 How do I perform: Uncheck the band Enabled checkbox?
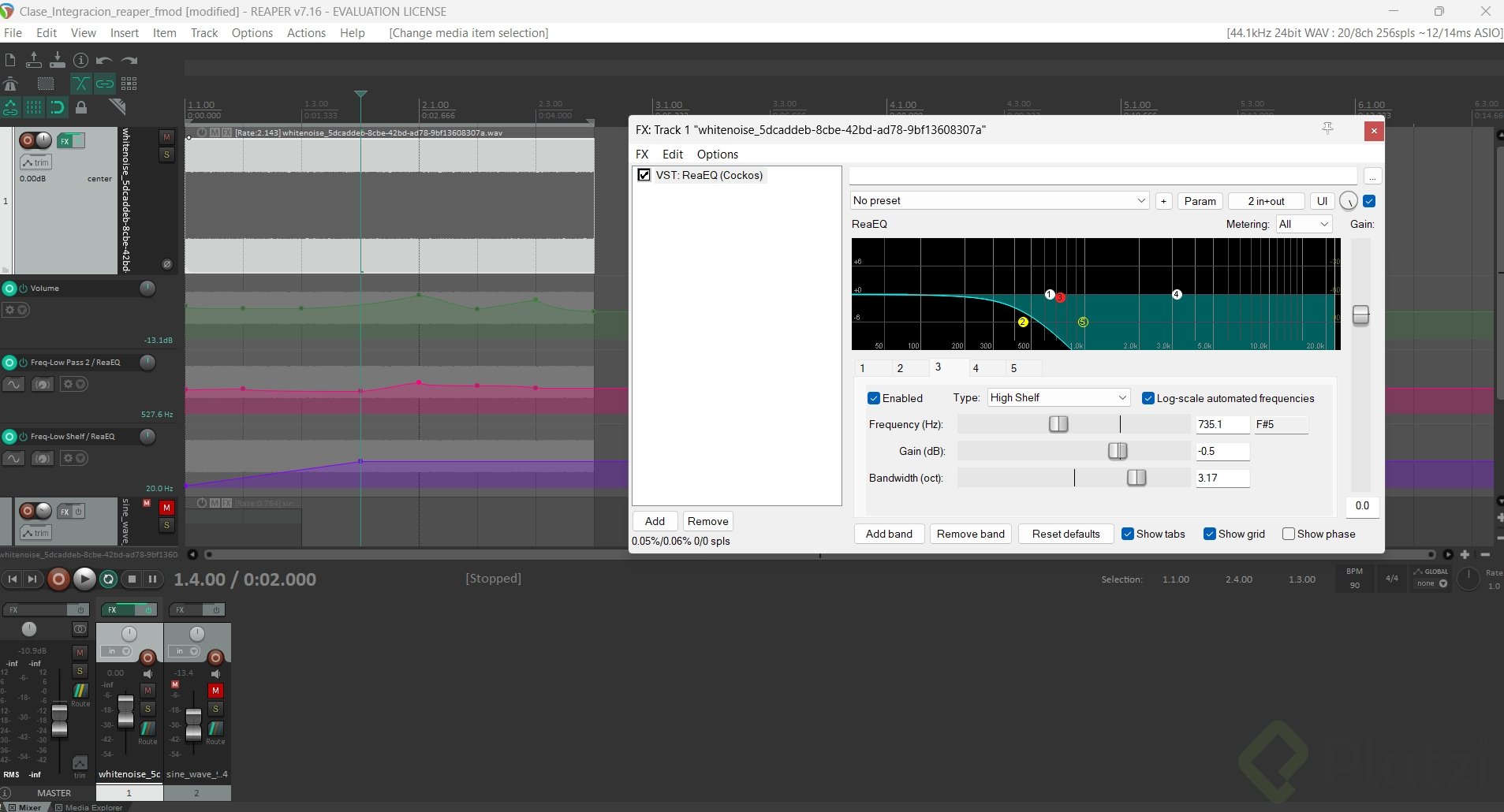(874, 398)
